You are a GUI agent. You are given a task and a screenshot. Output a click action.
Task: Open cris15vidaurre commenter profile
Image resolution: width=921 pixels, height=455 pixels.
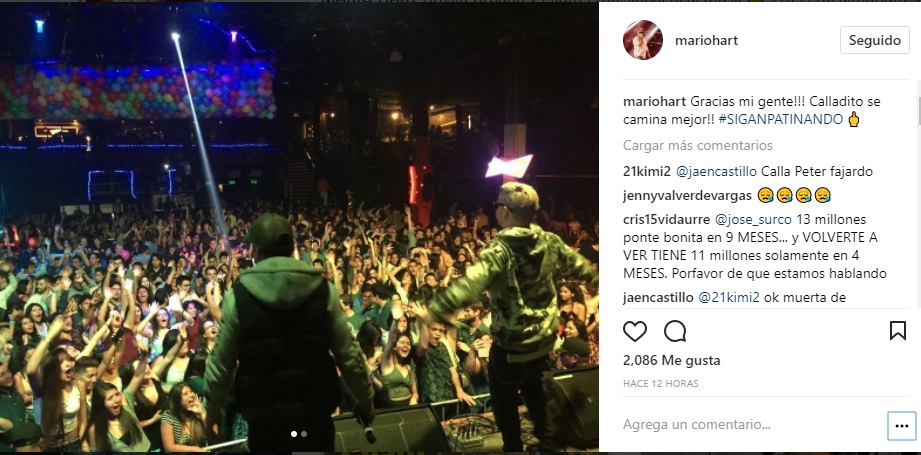click(x=666, y=220)
